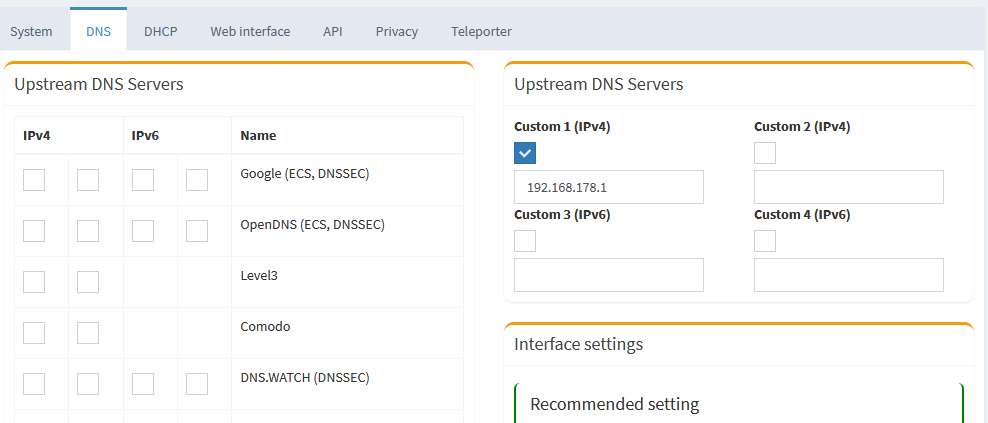988x423 pixels.
Task: Open the DHCP tab
Action: (x=160, y=31)
